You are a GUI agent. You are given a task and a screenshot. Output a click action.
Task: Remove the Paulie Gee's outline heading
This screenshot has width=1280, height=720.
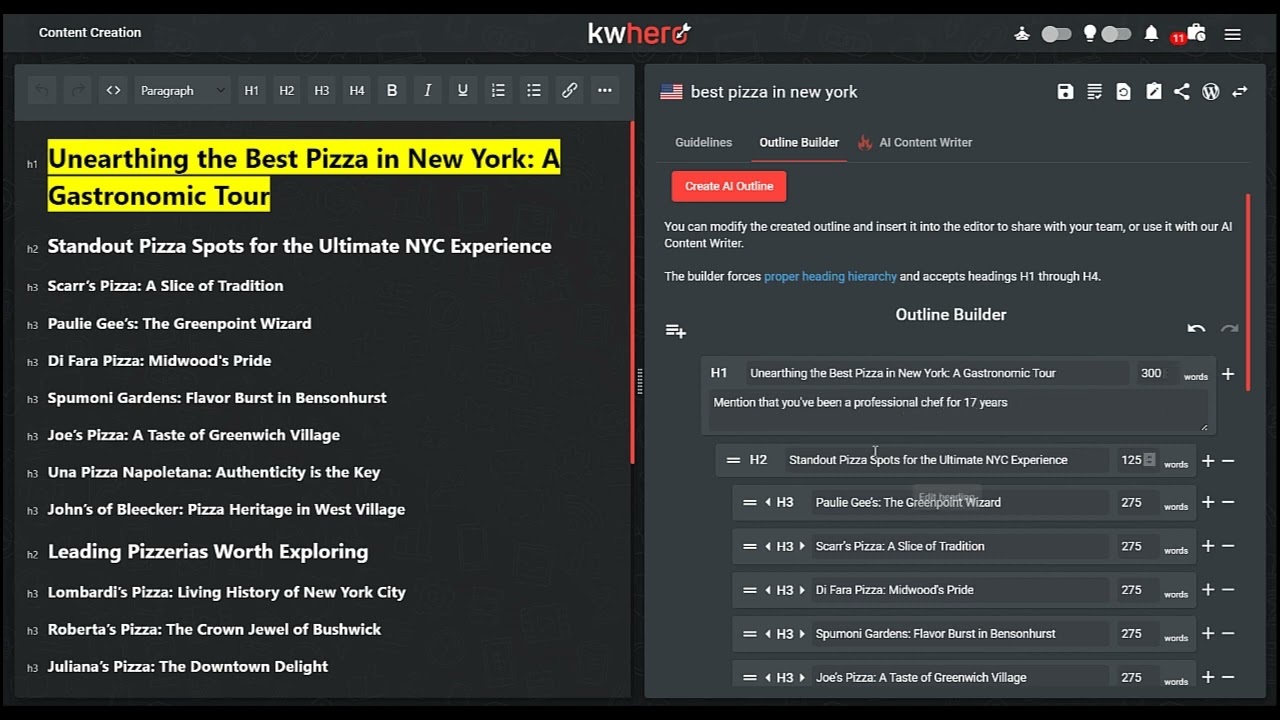(1228, 503)
